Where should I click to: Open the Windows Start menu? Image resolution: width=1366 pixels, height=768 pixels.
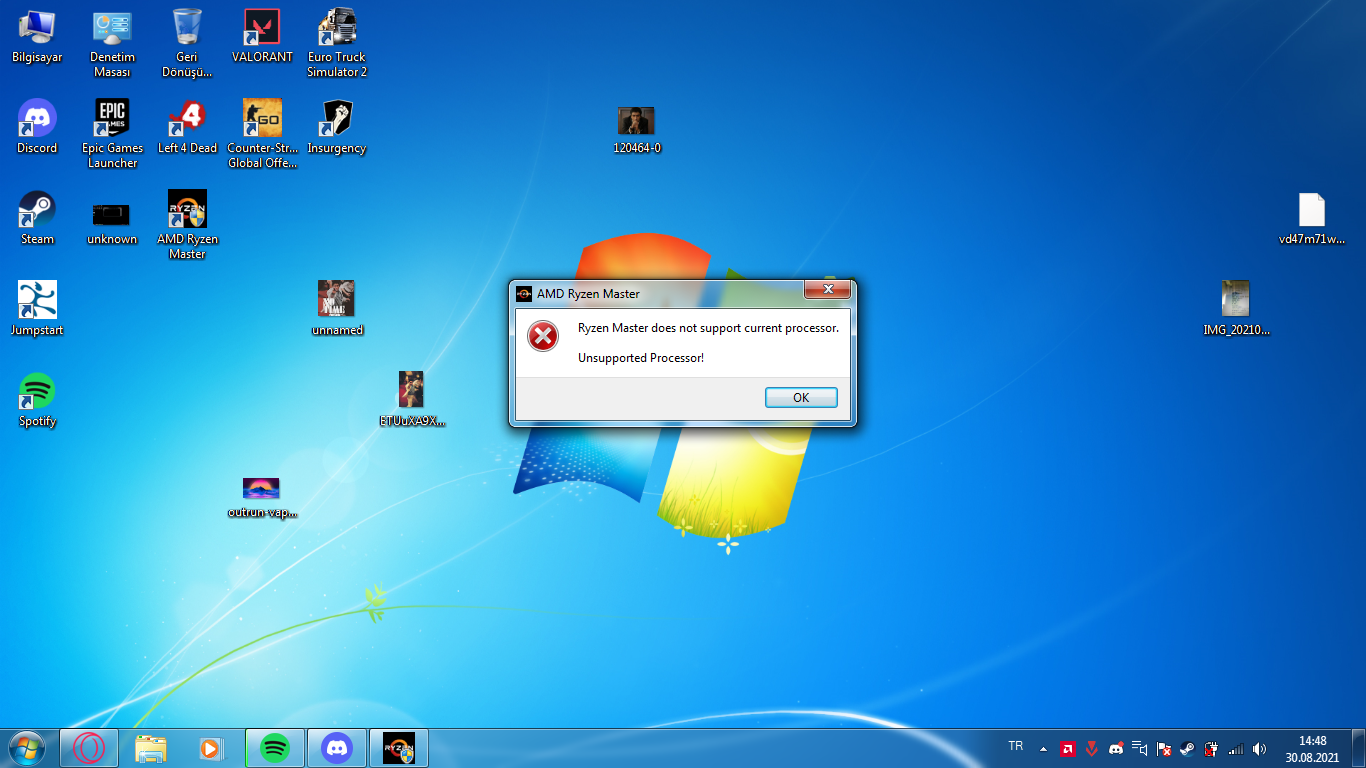[26, 748]
